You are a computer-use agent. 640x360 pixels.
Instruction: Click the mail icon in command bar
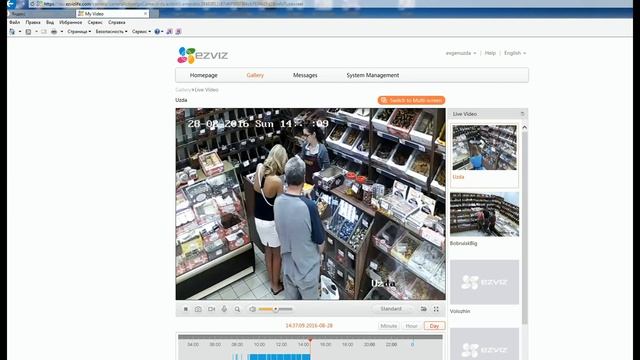pyautogui.click(x=44, y=31)
